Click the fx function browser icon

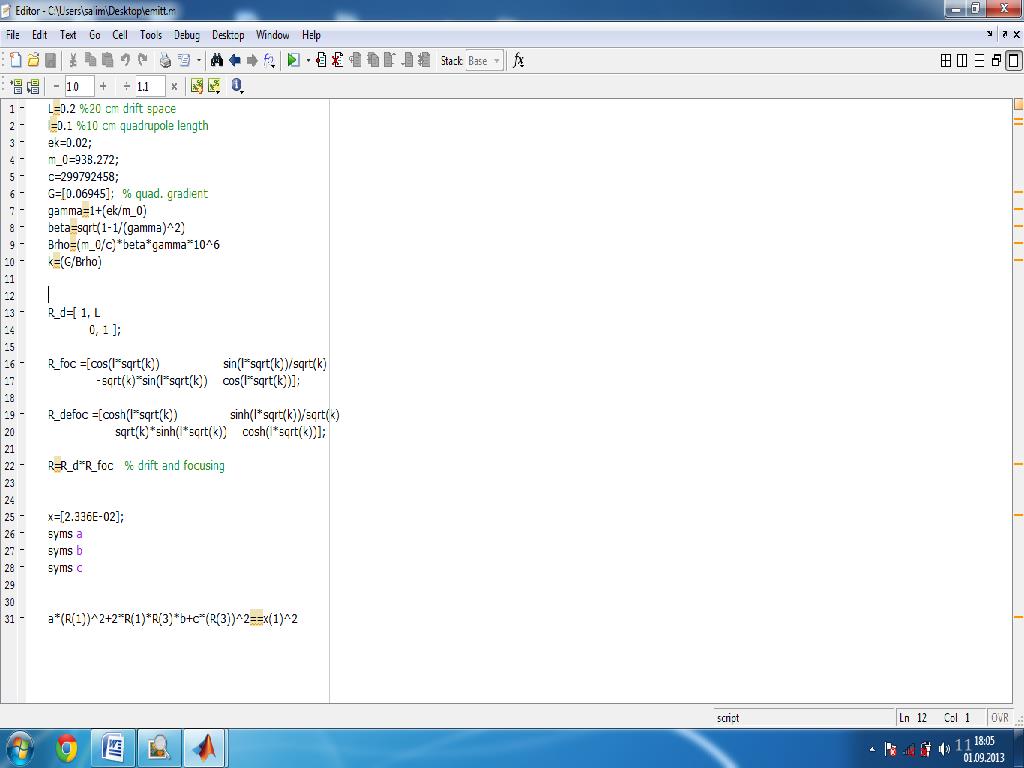(x=518, y=61)
